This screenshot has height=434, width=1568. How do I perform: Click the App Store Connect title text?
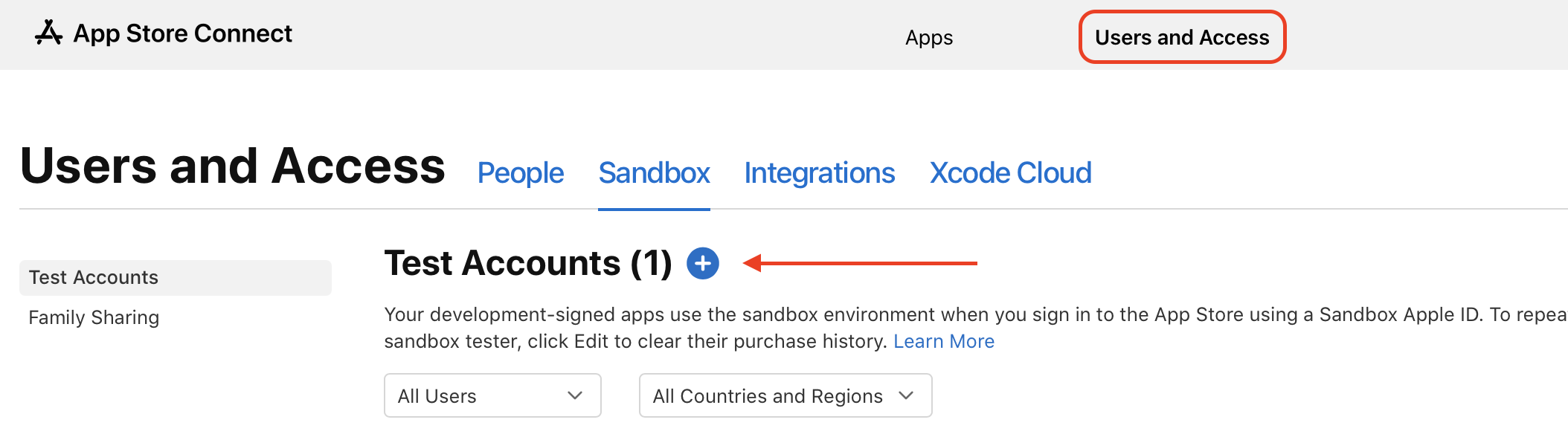click(x=182, y=33)
